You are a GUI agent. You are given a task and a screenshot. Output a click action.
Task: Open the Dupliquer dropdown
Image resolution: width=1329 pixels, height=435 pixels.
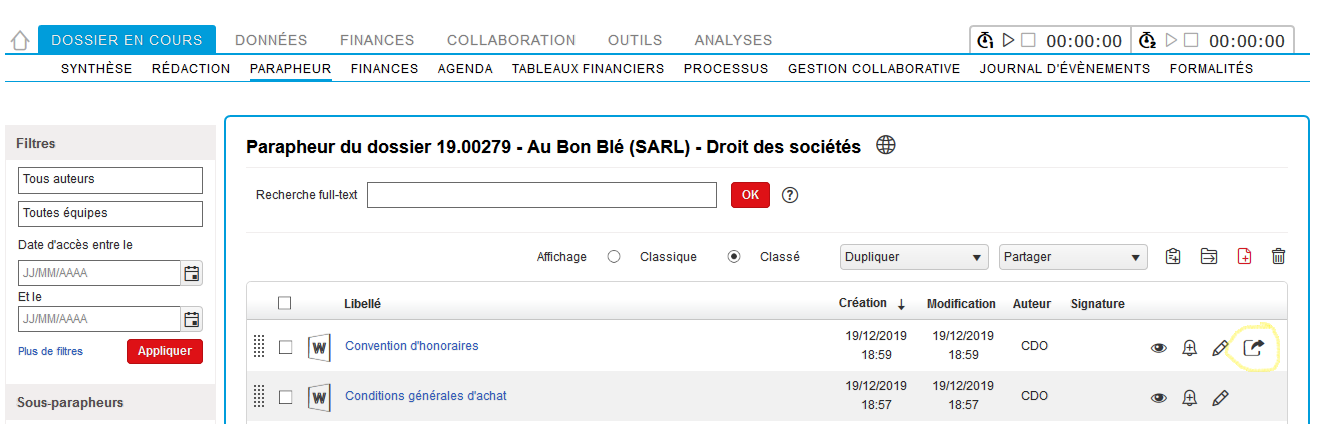coord(914,257)
